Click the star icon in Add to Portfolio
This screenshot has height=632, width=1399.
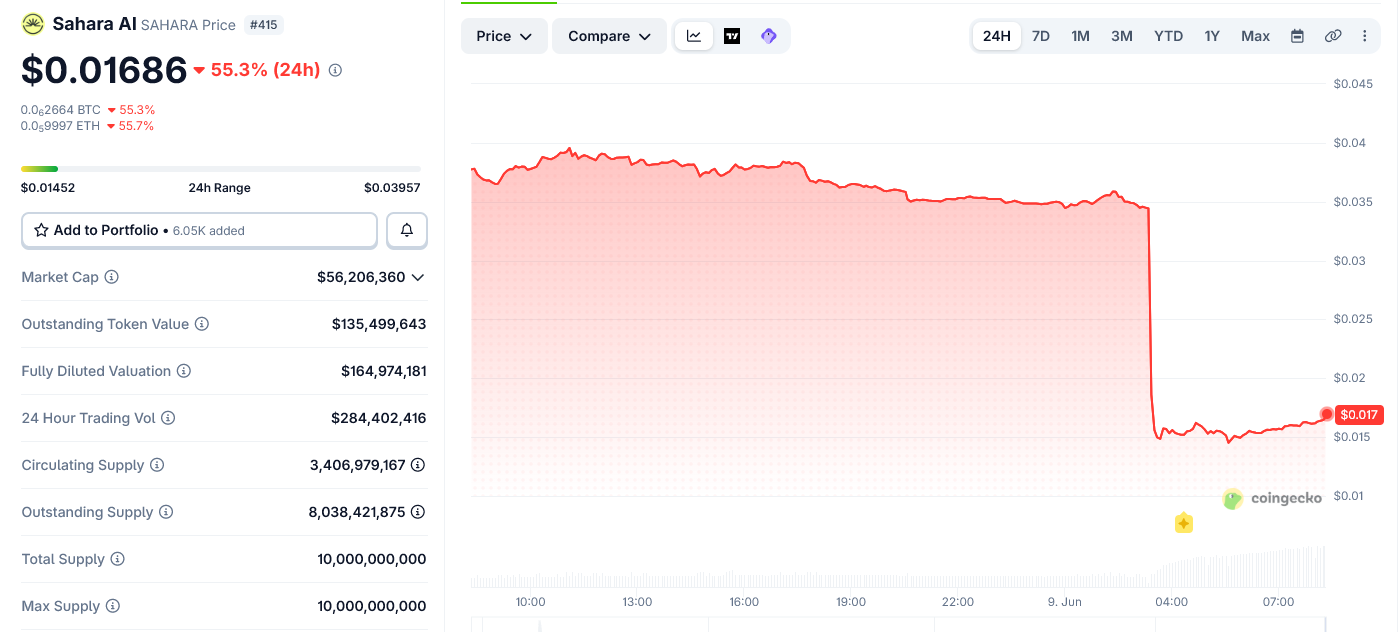(x=41, y=230)
